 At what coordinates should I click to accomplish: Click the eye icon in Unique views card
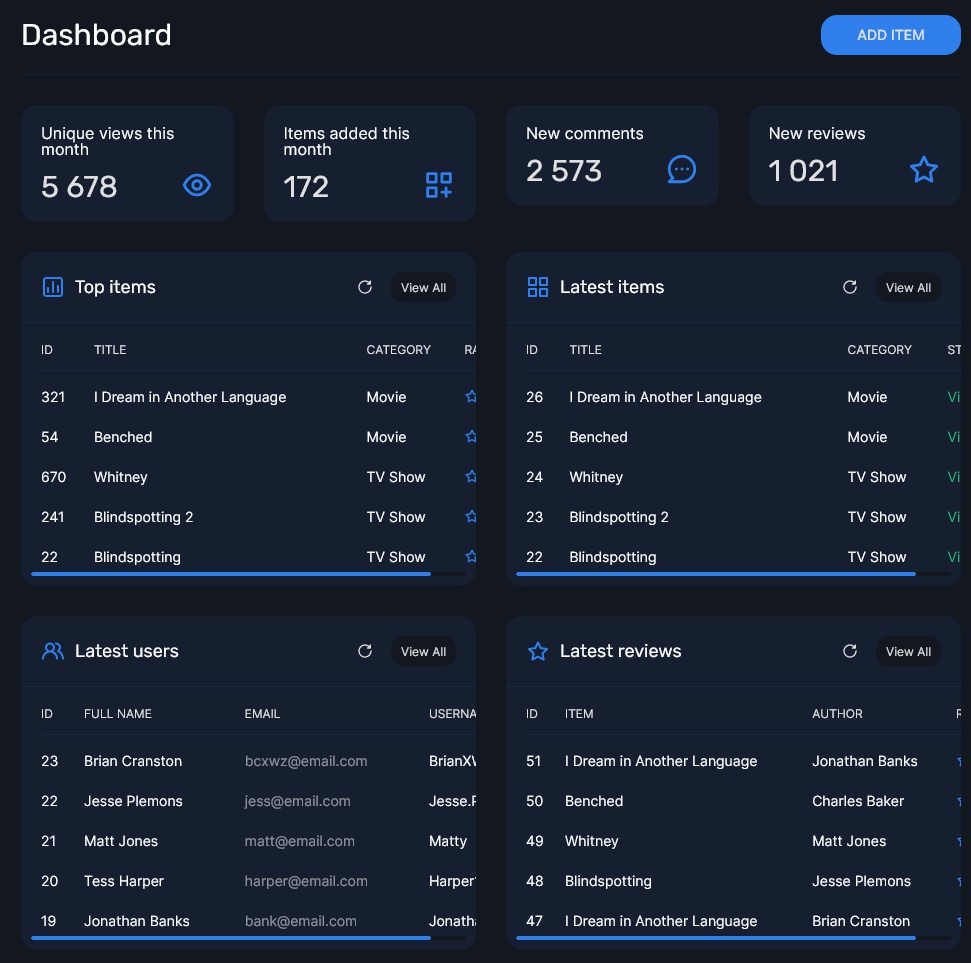[197, 185]
